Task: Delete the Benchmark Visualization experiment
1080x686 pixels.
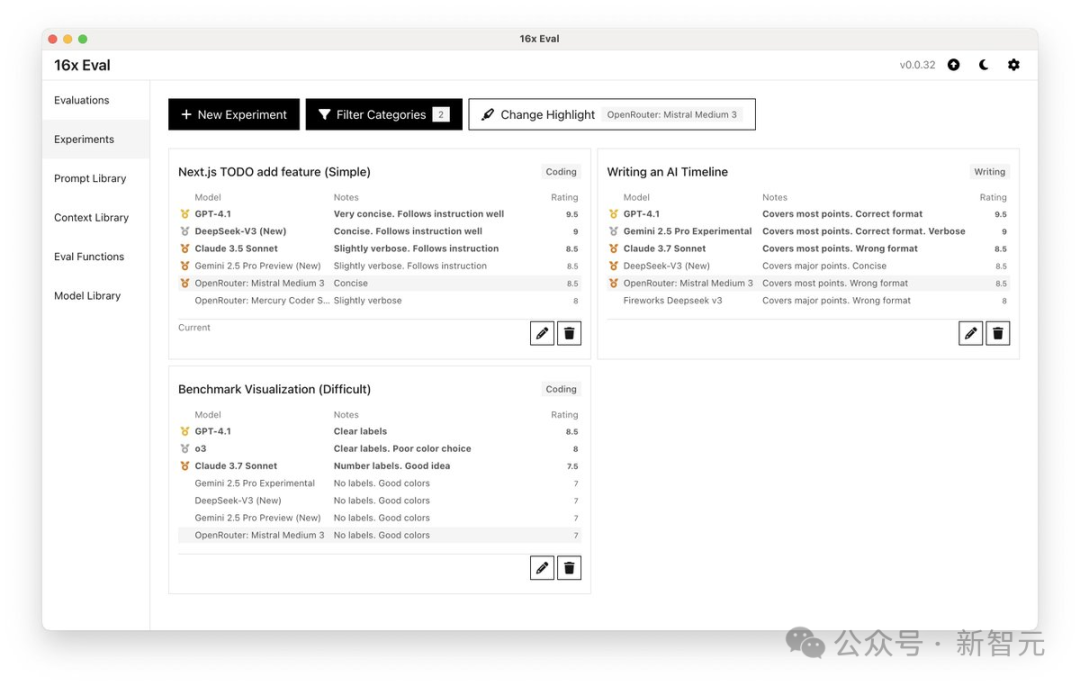Action: click(x=569, y=568)
